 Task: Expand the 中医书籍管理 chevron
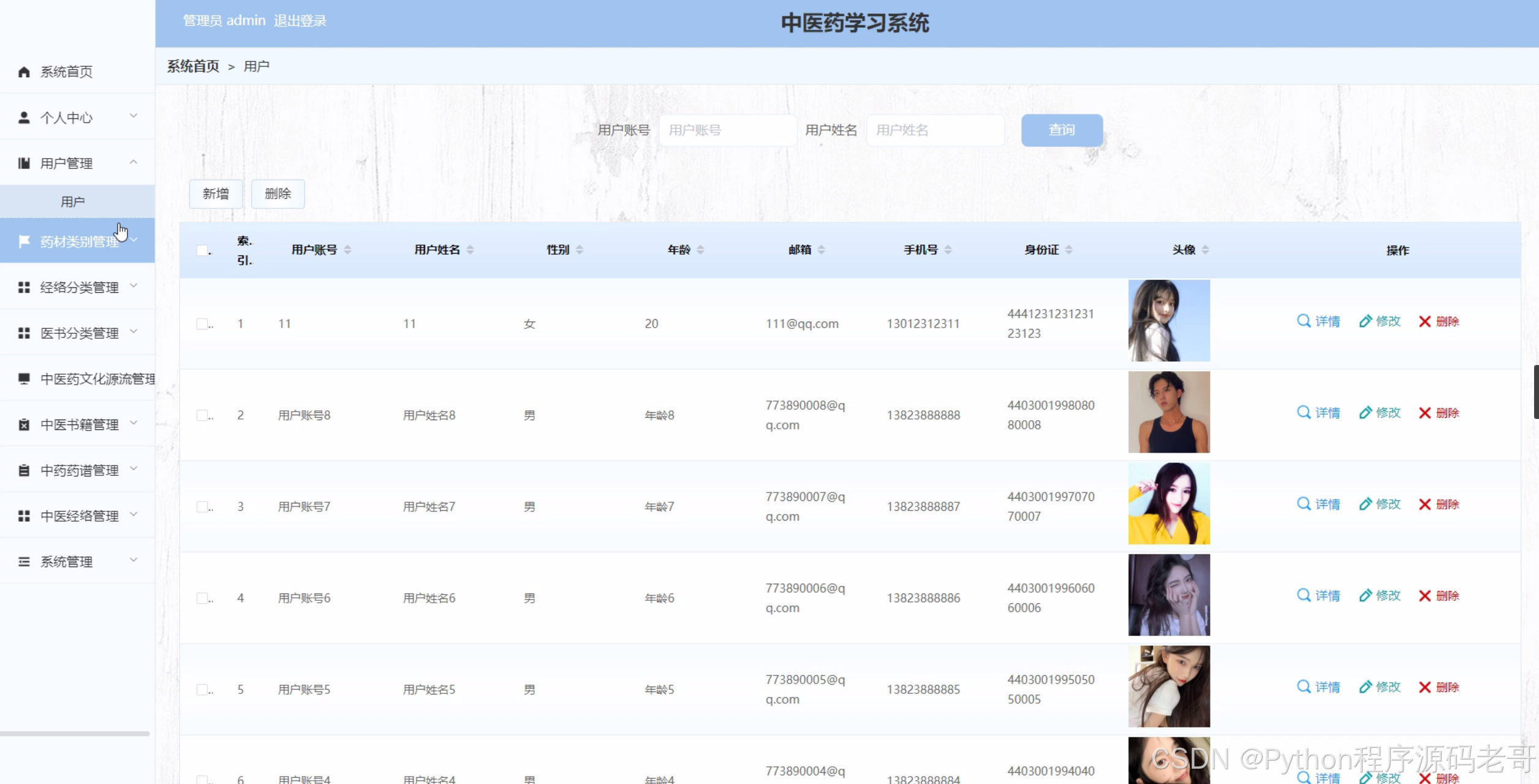(134, 423)
